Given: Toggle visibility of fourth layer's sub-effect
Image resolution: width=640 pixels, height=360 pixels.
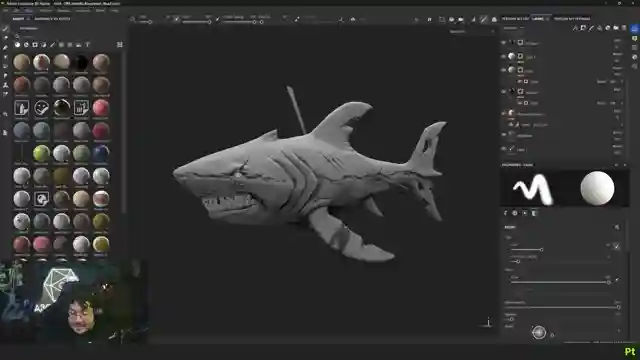Looking at the screenshot, I should point(519,103).
